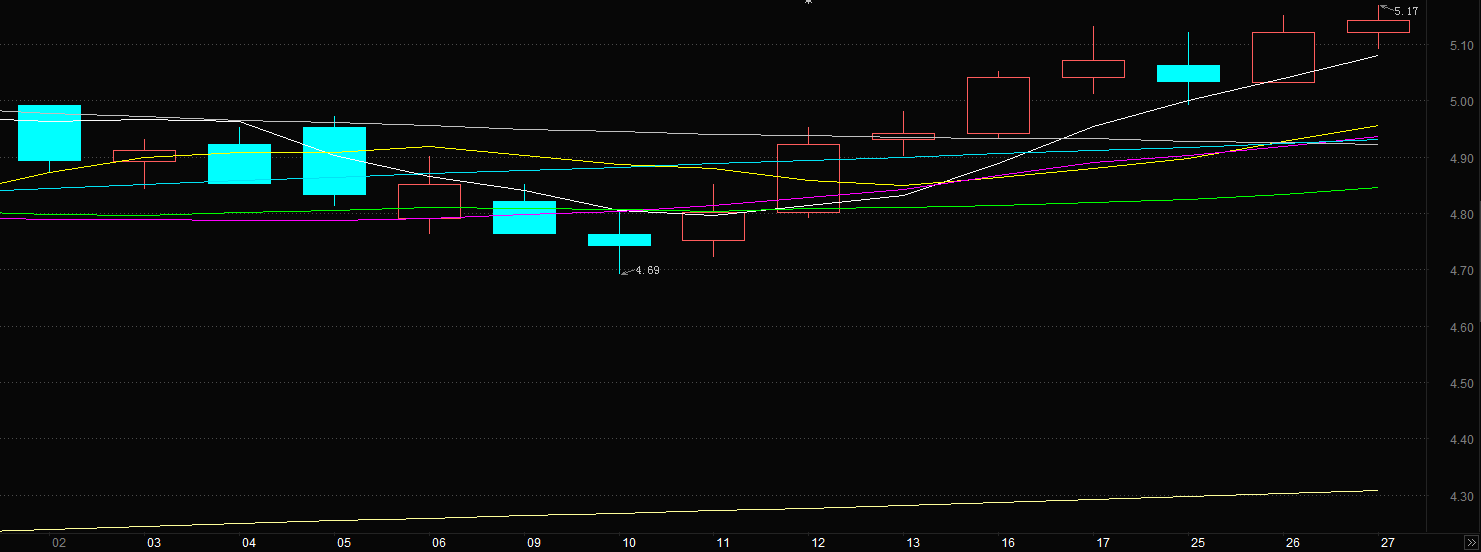
Task: Click the 27 date label on axis
Action: point(1388,543)
